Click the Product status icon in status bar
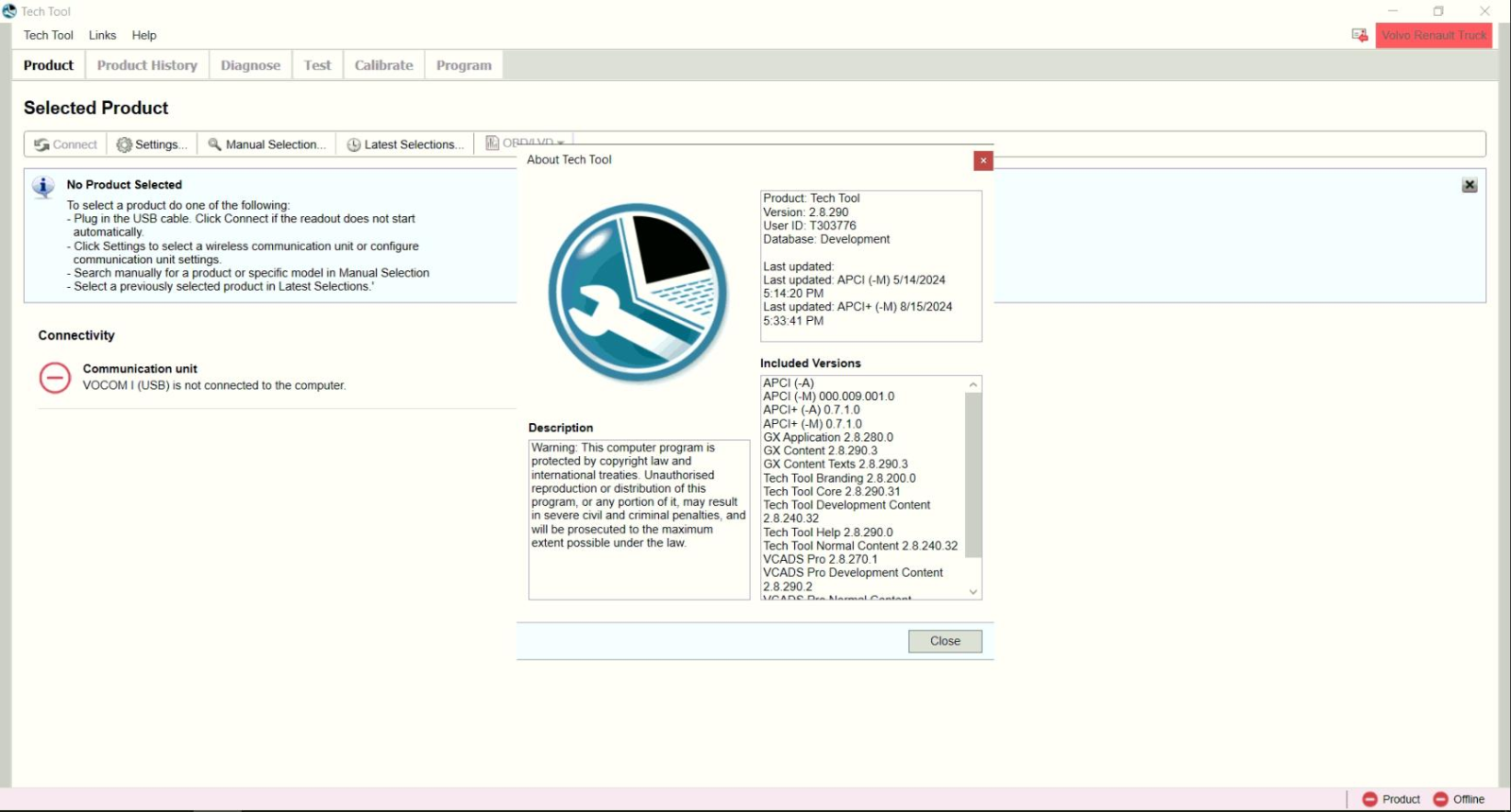The image size is (1511, 812). [1370, 799]
